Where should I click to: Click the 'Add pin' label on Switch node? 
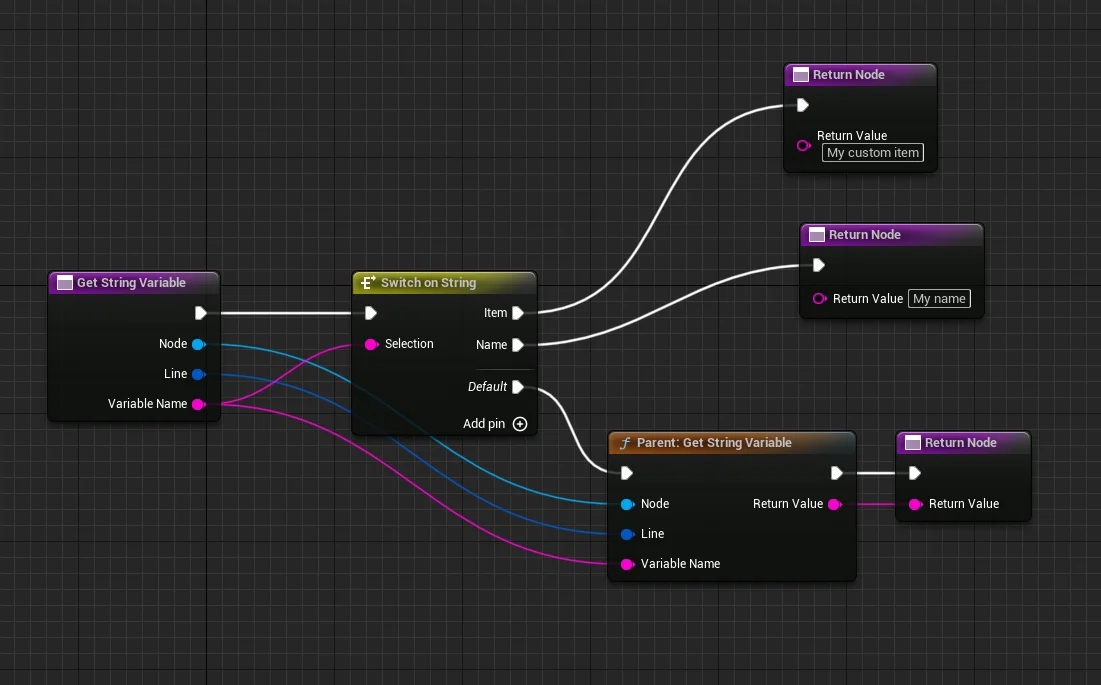484,424
